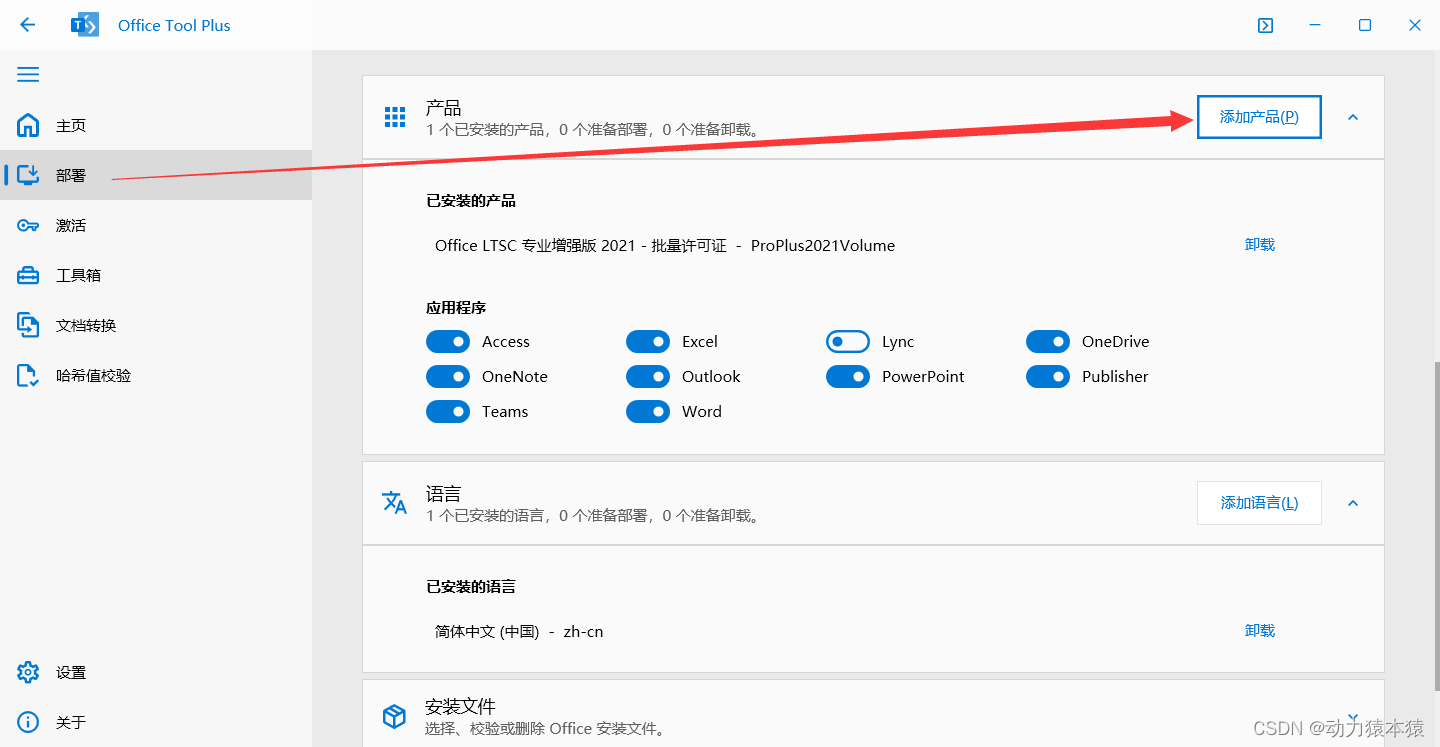The width and height of the screenshot is (1440, 747).
Task: Toggle the Teams application switch
Action: (x=448, y=412)
